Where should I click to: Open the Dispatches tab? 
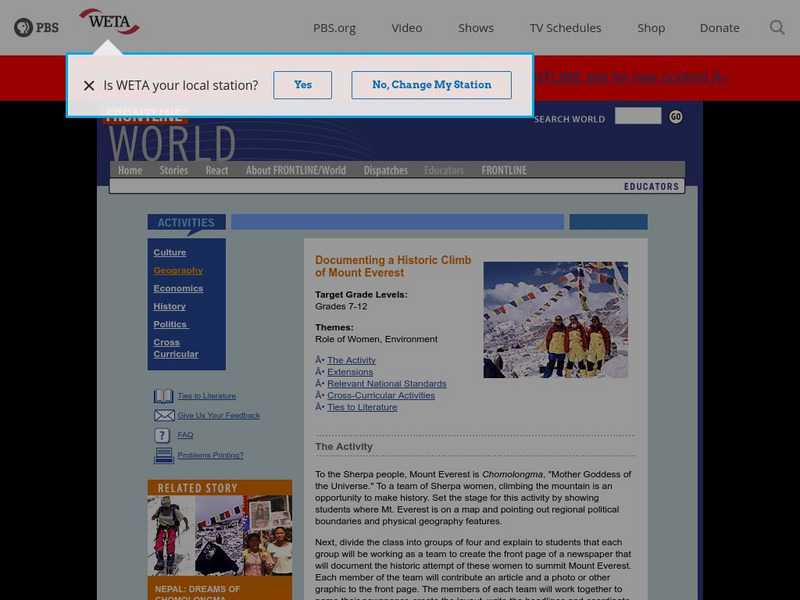386,170
